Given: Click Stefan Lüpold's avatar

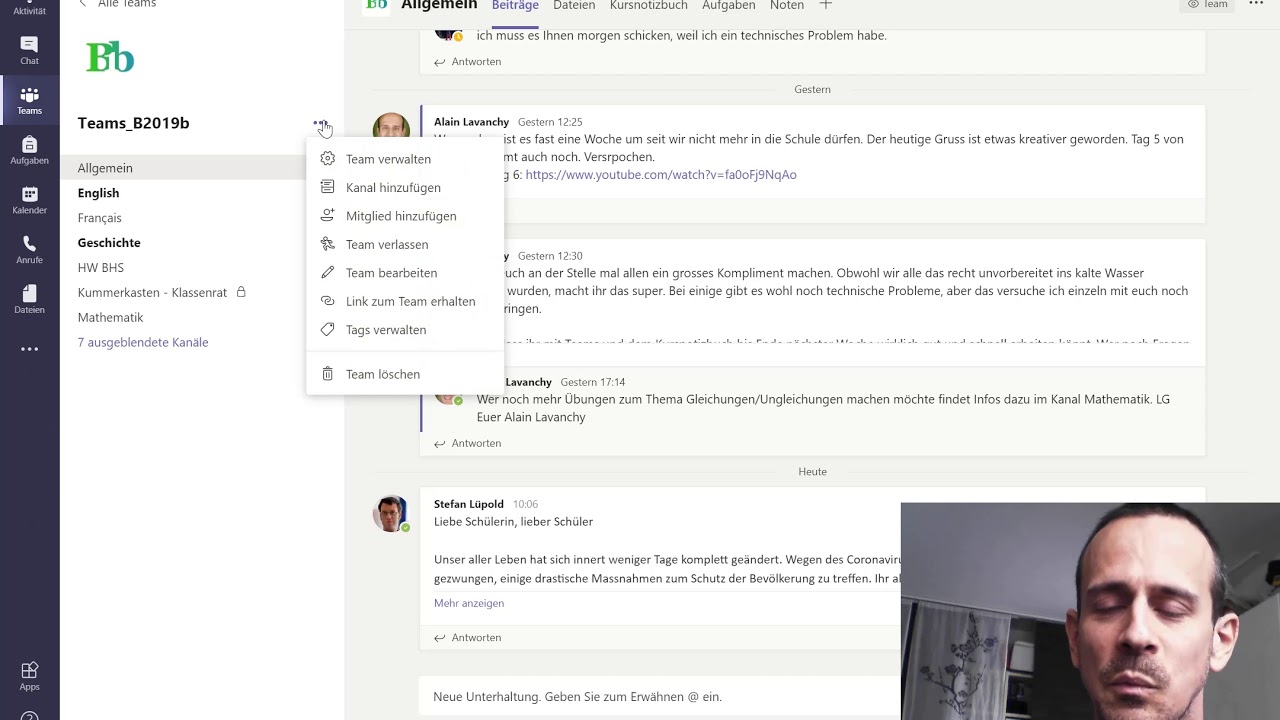Looking at the screenshot, I should pyautogui.click(x=390, y=513).
